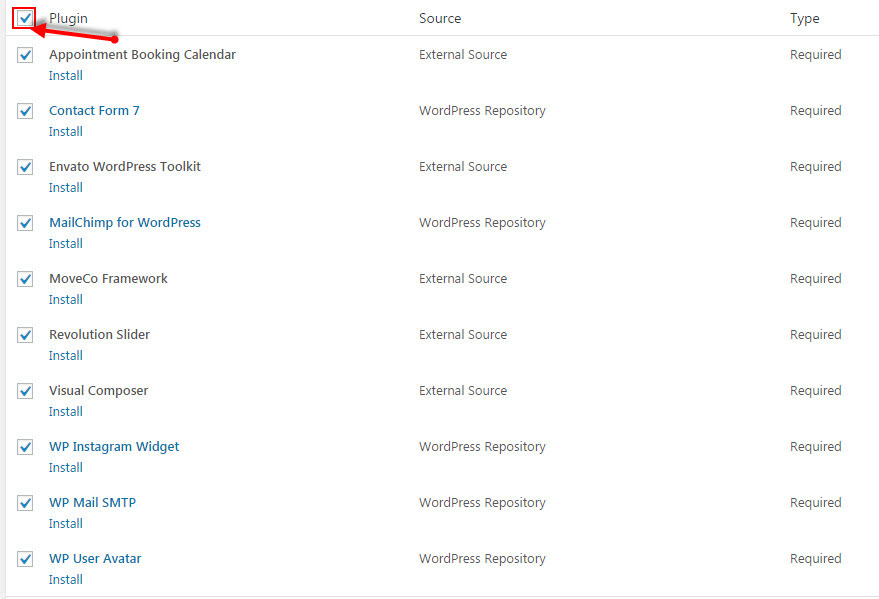Click the Plugin column header
Viewport: 879px width, 599px height.
click(x=68, y=18)
